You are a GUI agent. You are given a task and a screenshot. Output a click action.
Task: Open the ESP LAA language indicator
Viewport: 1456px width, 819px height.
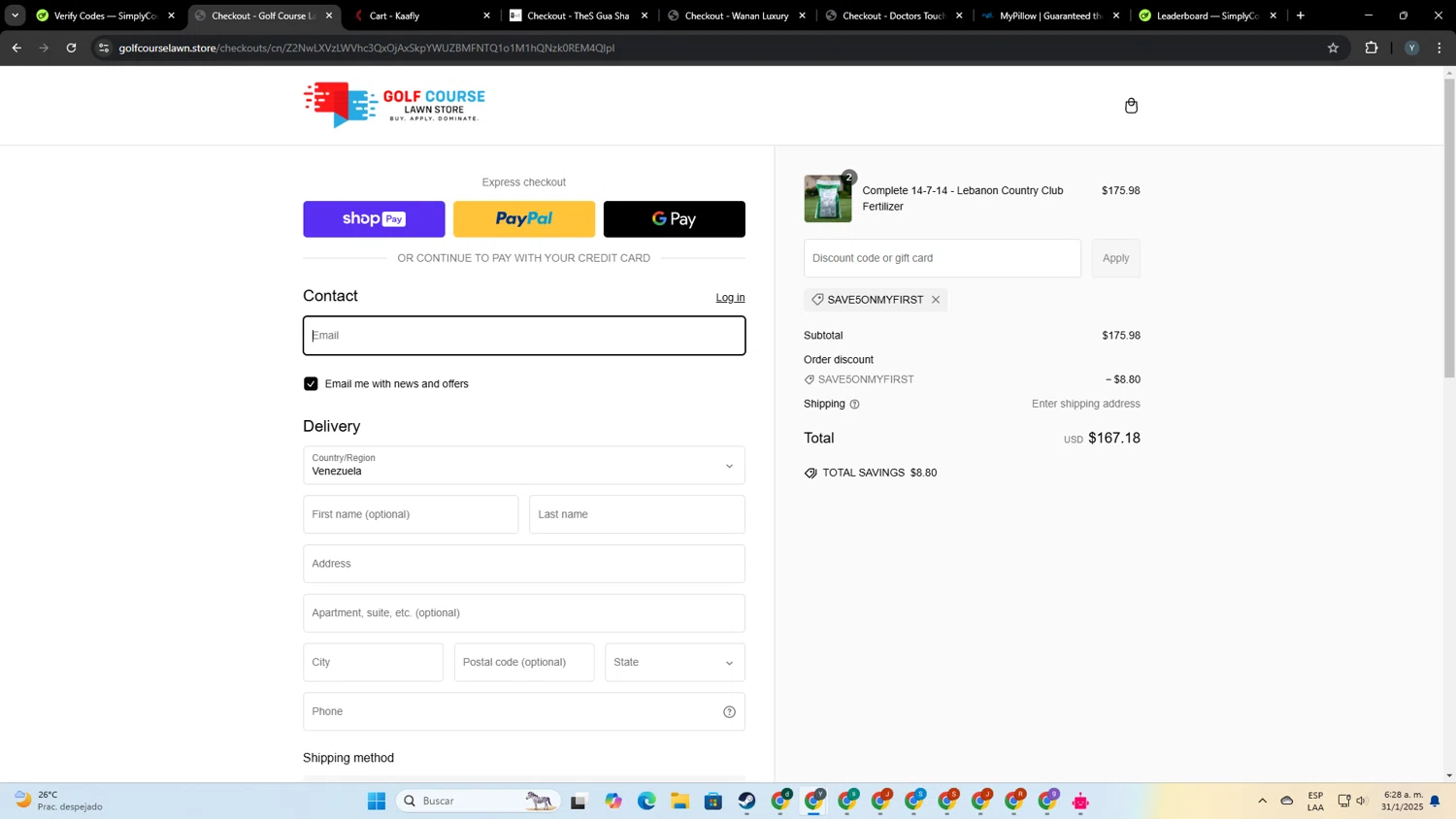click(x=1315, y=802)
